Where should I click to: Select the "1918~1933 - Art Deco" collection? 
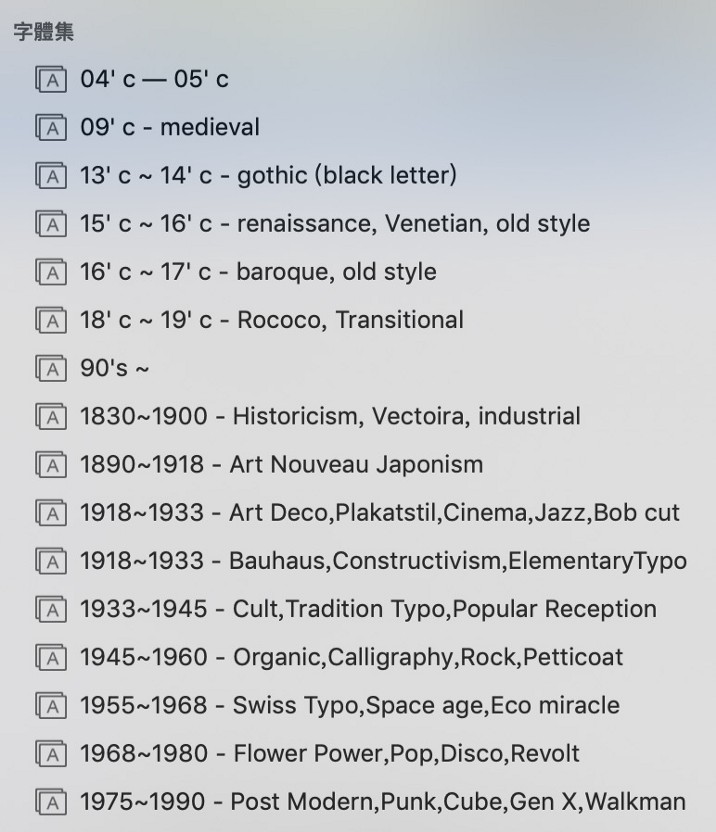[379, 513]
